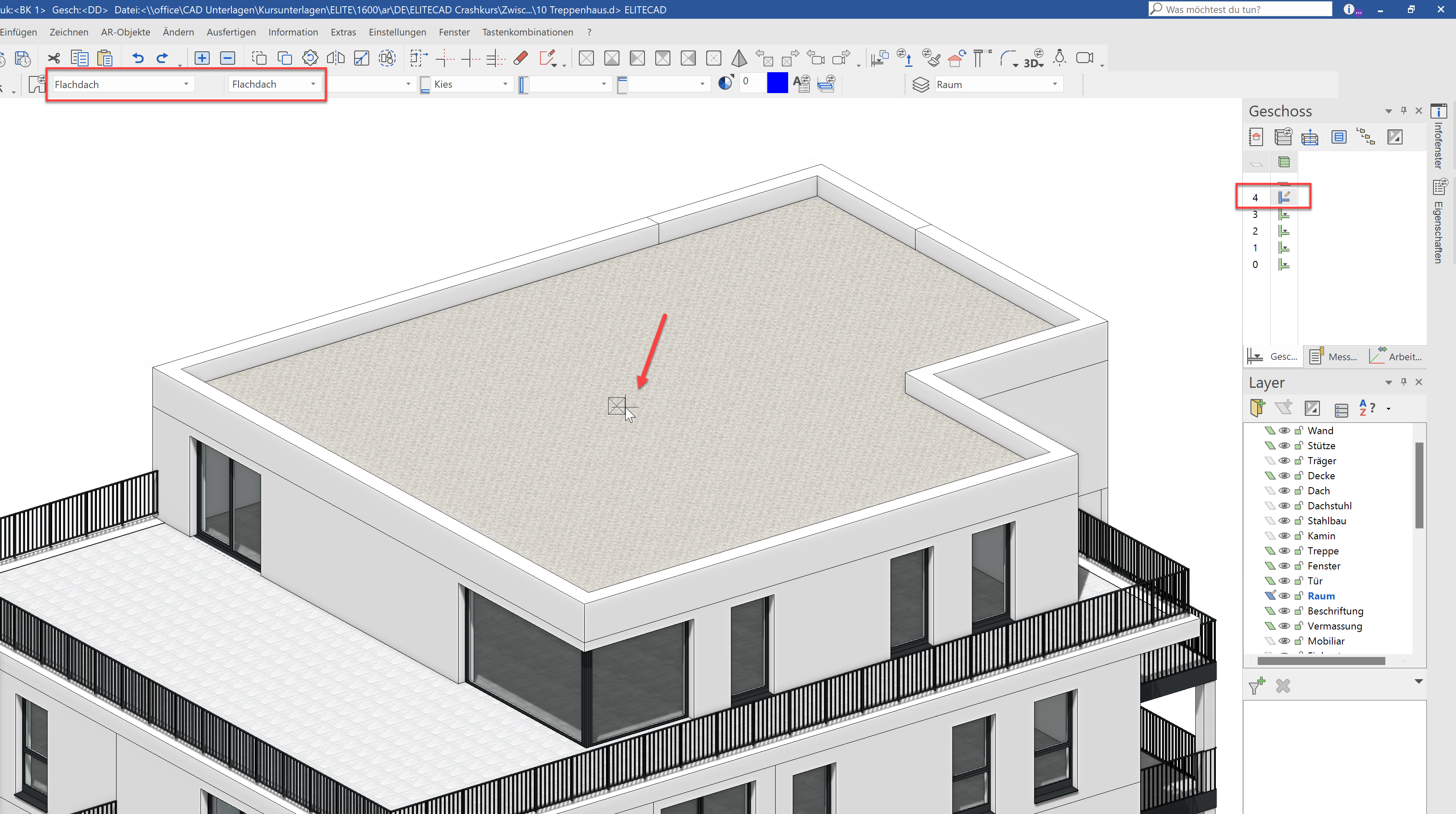
Task: Select the Mirror tool icon
Action: pyautogui.click(x=336, y=58)
